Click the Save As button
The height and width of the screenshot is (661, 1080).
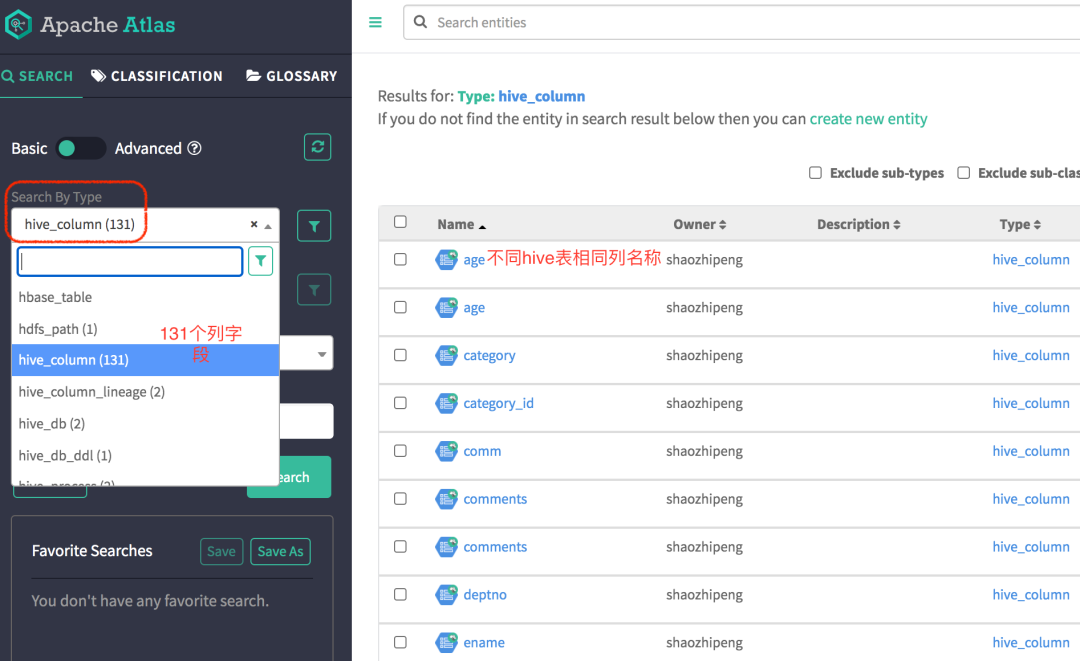click(280, 552)
